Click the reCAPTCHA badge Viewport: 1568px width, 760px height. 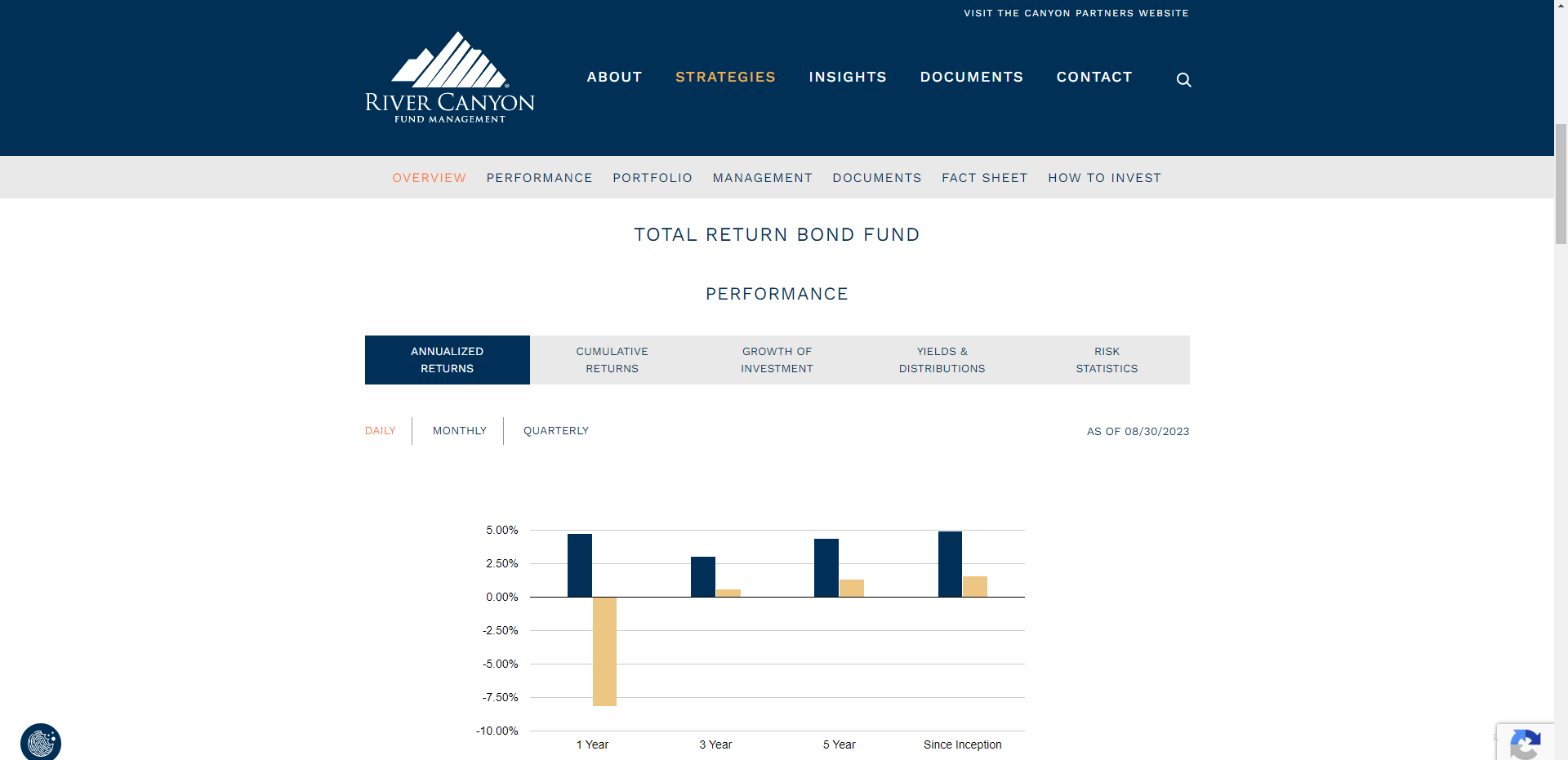1525,743
